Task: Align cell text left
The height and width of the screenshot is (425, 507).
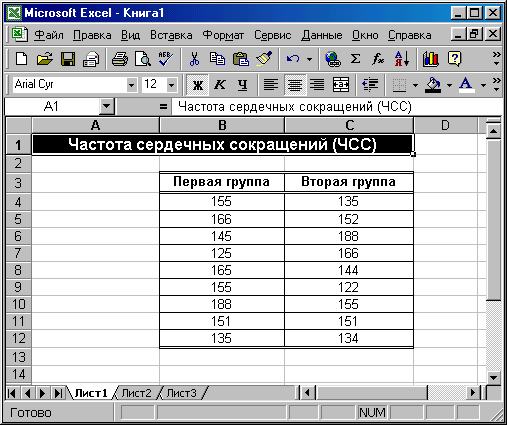Action: (x=271, y=85)
